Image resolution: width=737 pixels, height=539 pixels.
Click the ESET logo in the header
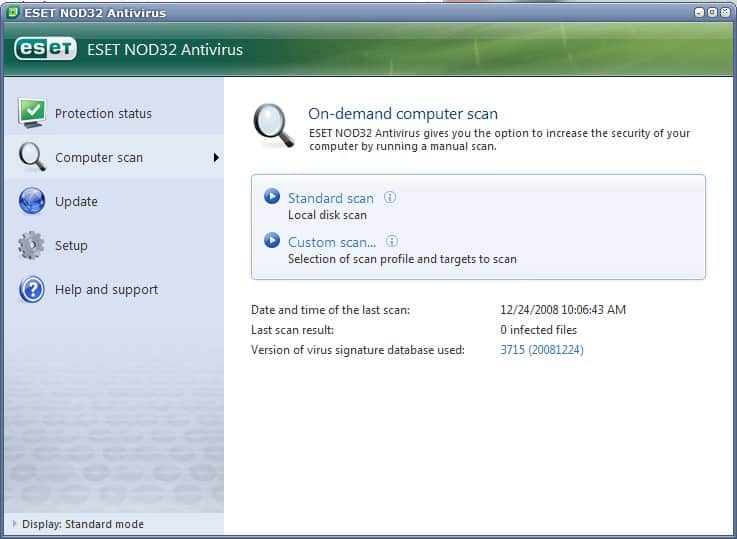[x=44, y=49]
